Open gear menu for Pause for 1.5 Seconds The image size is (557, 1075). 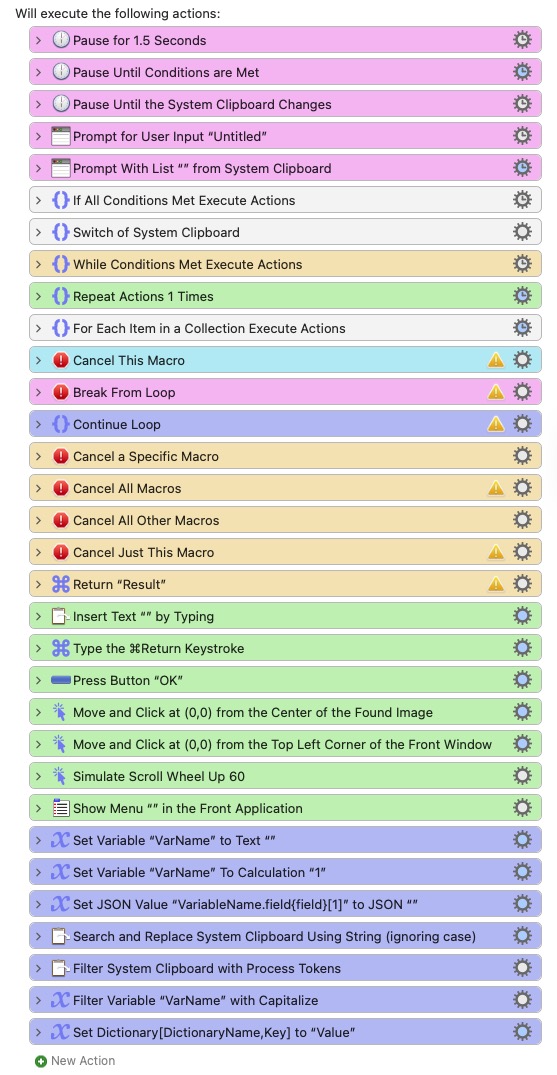pyautogui.click(x=522, y=40)
